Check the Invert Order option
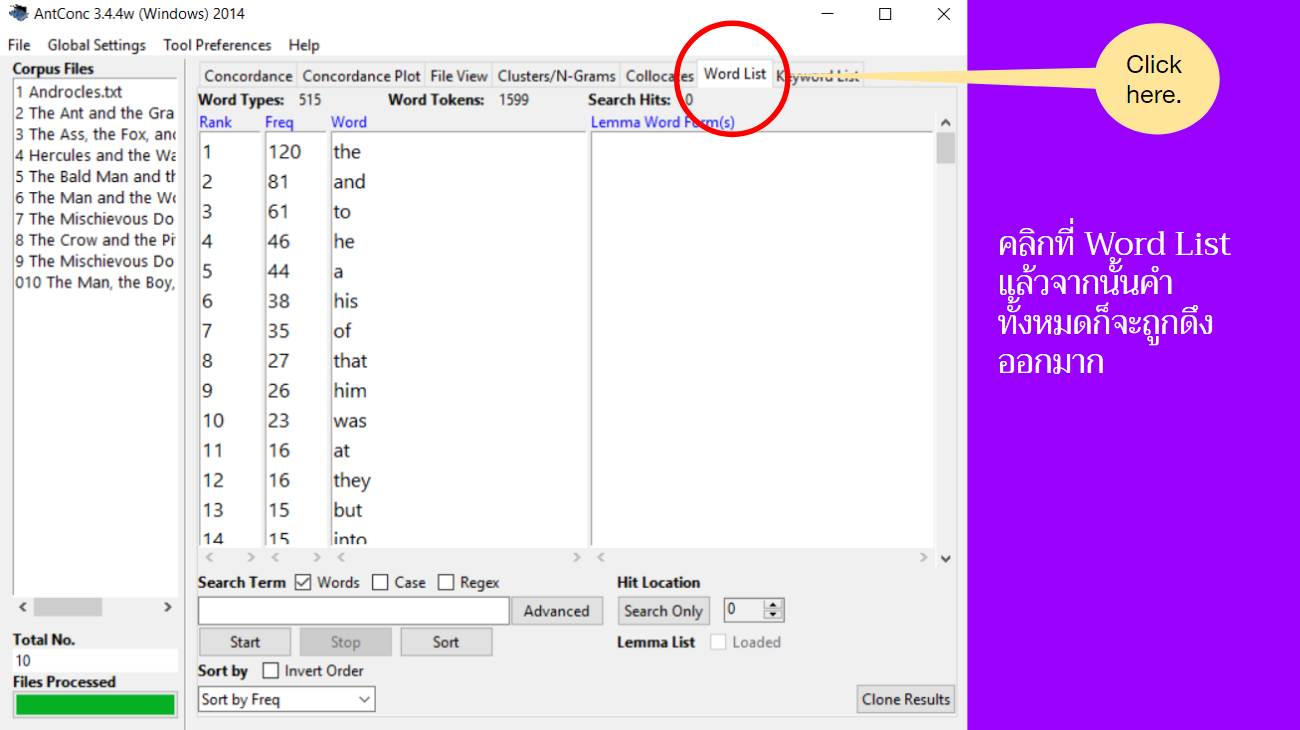 [x=271, y=671]
